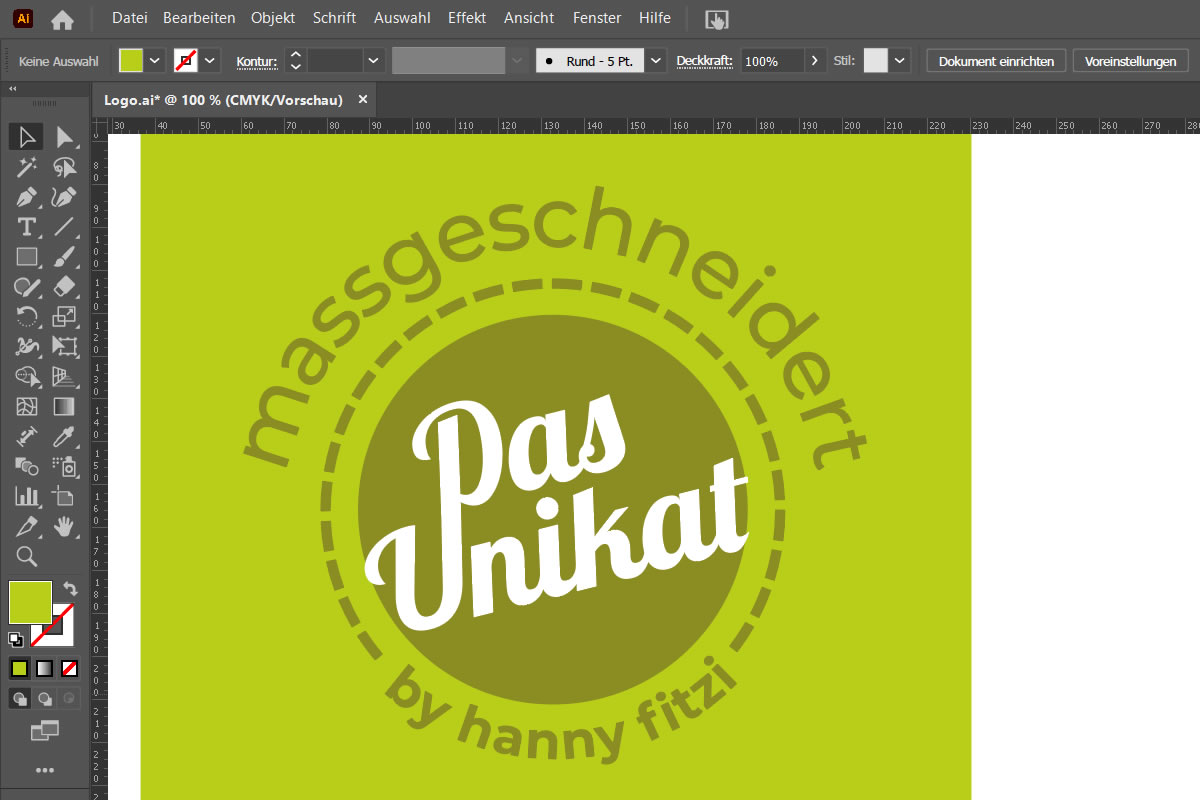Select the Shaper tool
Viewport: 1200px width, 800px height.
(26, 287)
